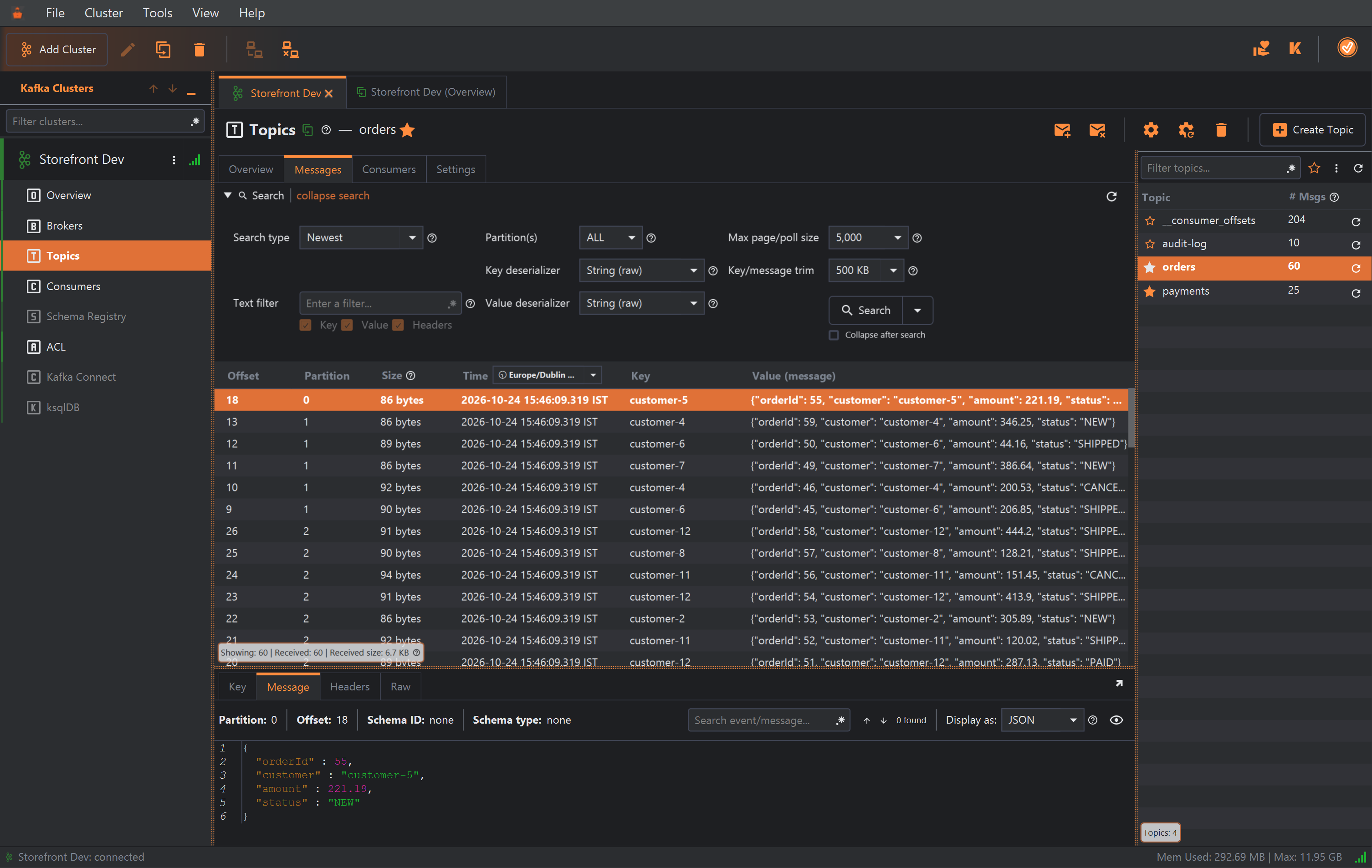Refresh the messages search panel
This screenshot has width=1372, height=868.
[x=1111, y=196]
